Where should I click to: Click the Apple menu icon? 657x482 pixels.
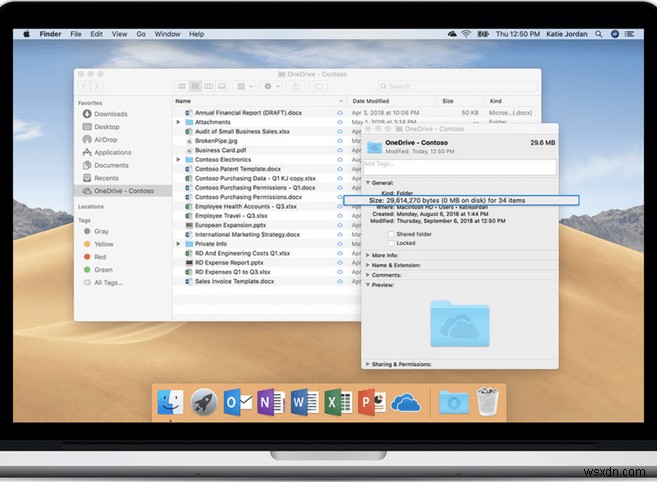[x=26, y=34]
